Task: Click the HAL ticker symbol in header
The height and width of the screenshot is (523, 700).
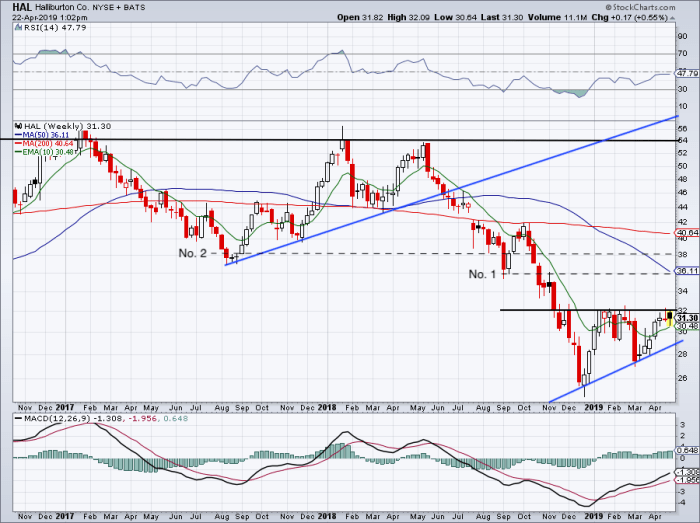Action: click(x=21, y=7)
